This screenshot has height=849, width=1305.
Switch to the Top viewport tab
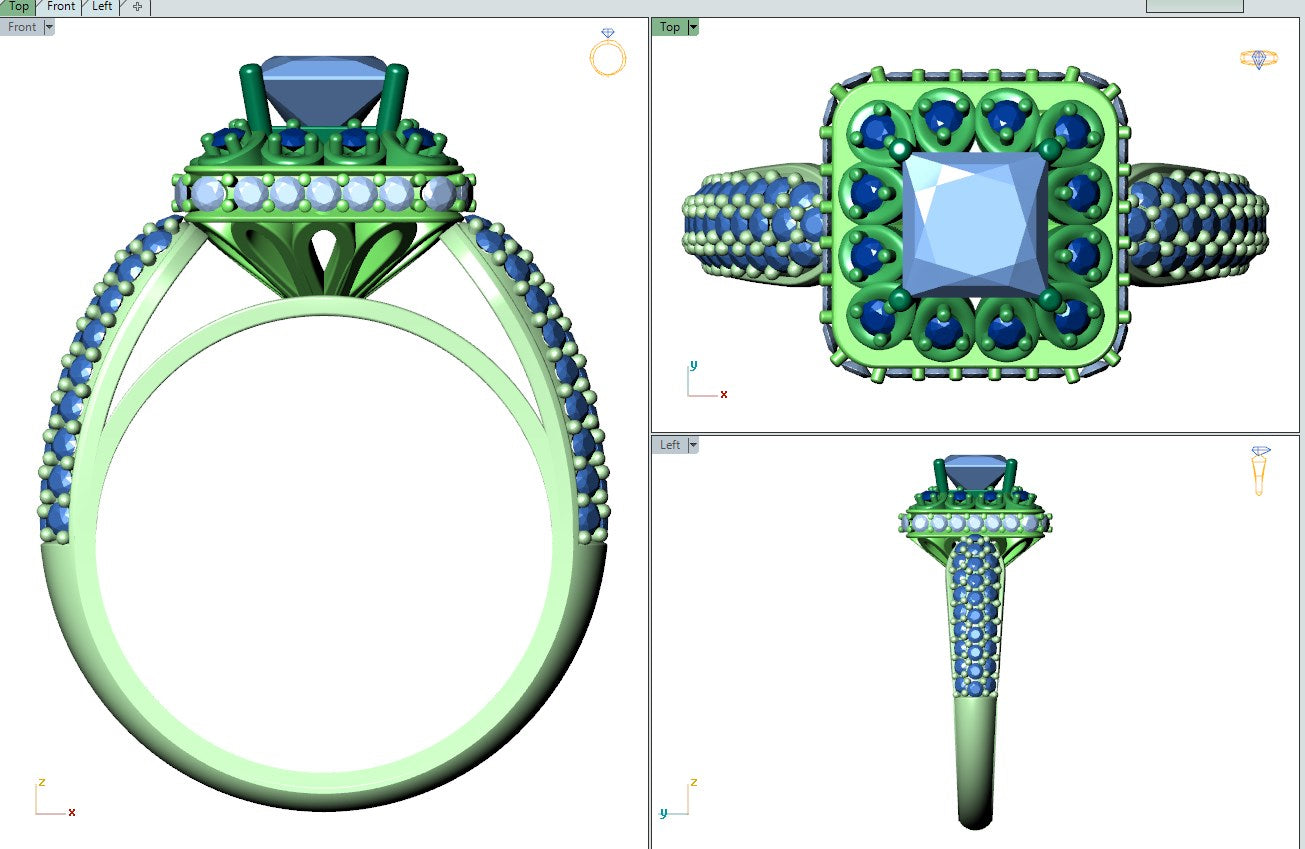coord(18,7)
